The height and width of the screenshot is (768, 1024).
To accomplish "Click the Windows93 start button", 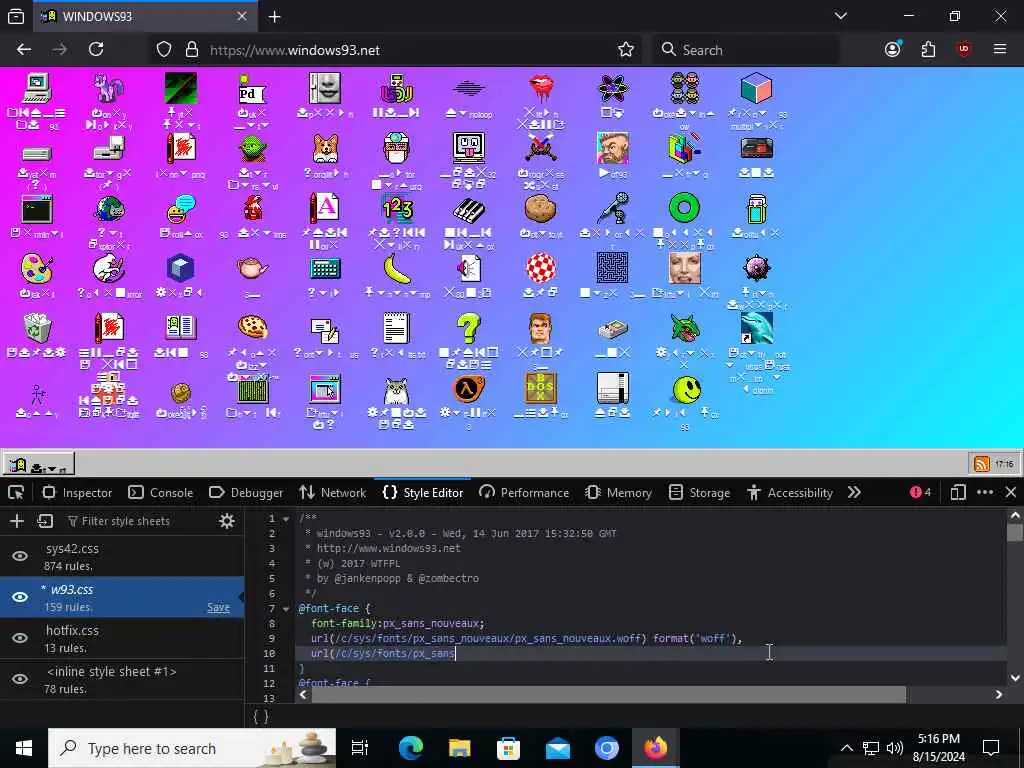I will 39,464.
